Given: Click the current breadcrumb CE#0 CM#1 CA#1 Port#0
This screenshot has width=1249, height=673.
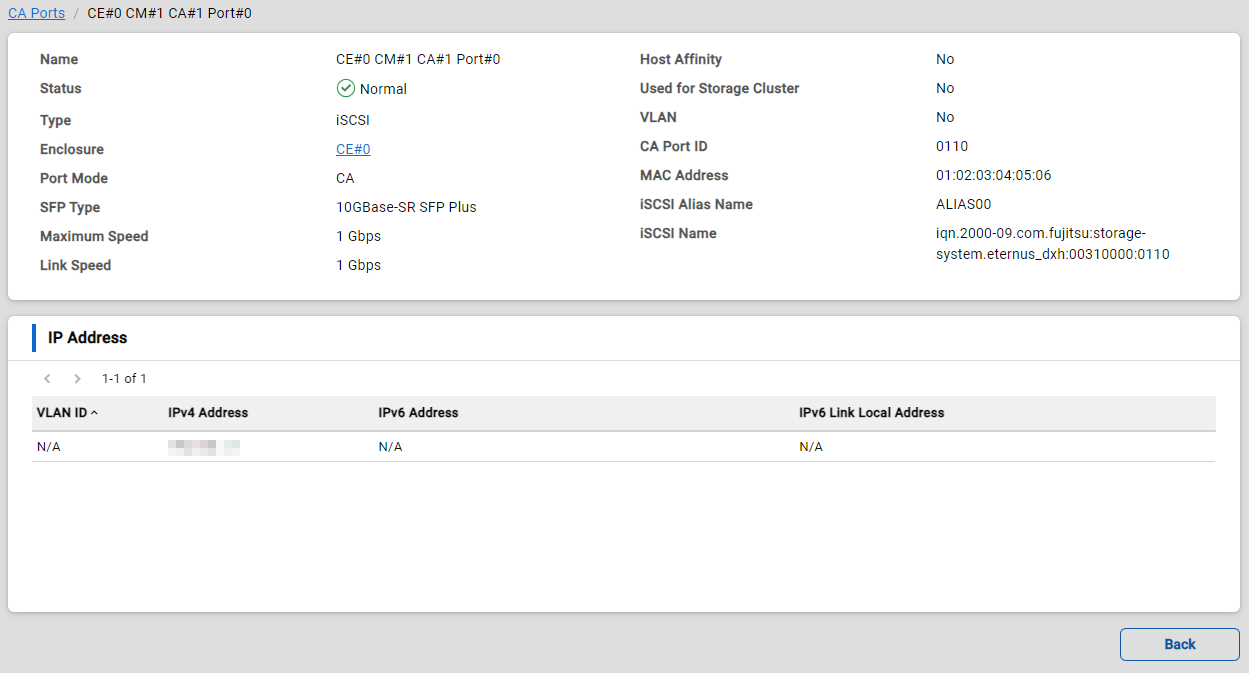Looking at the screenshot, I should 170,13.
